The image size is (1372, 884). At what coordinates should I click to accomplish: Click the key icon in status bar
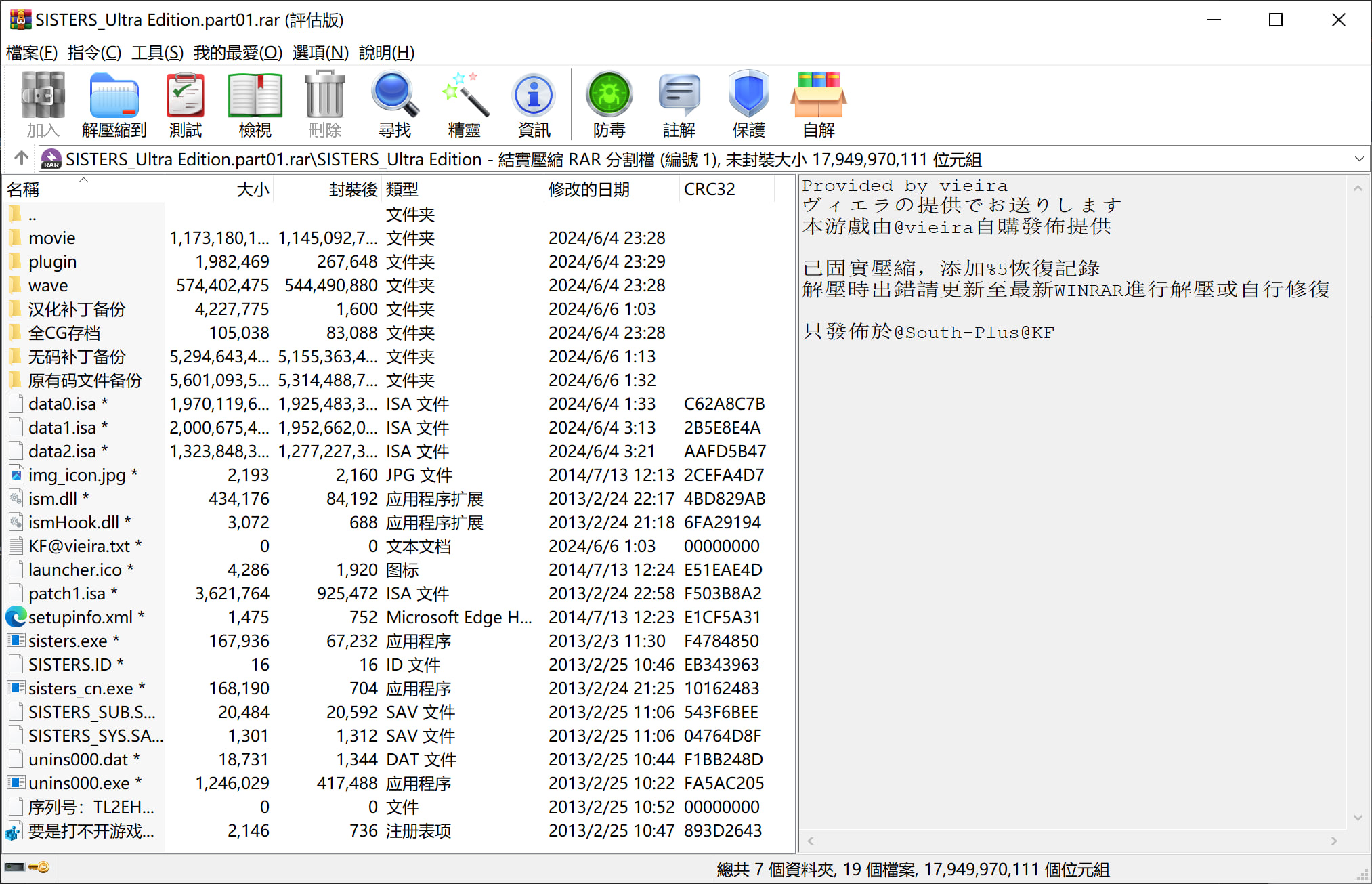[x=39, y=867]
